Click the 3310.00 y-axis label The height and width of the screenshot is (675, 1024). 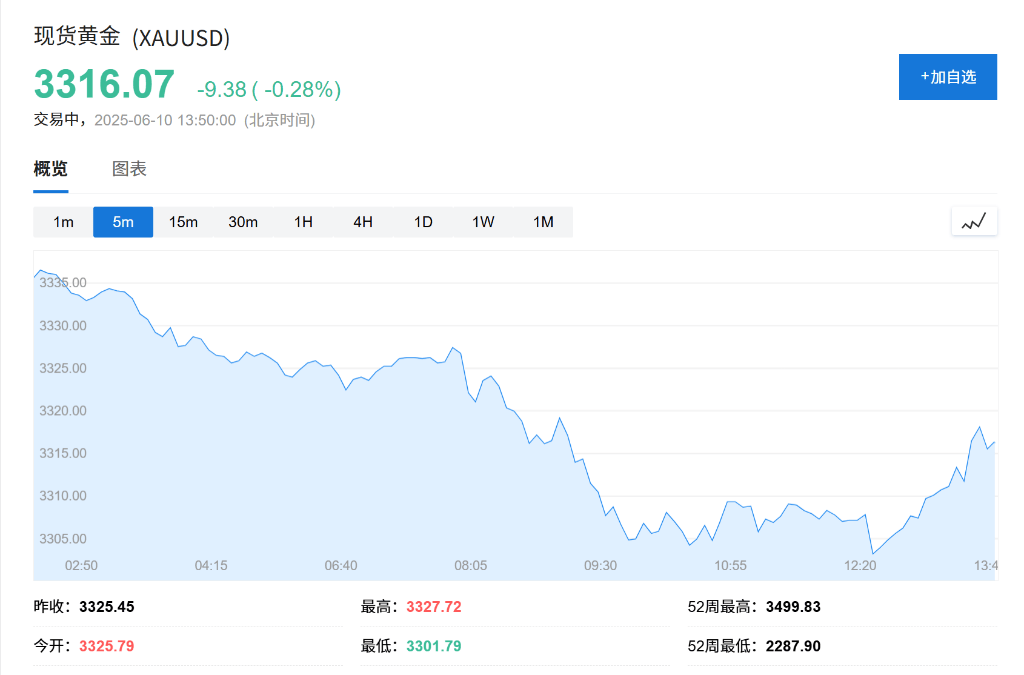[63, 495]
